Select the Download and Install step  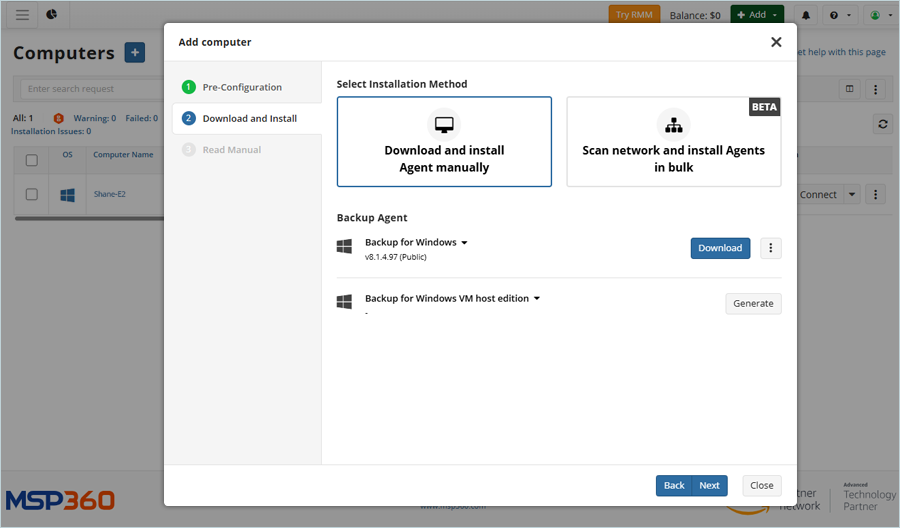tap(249, 118)
